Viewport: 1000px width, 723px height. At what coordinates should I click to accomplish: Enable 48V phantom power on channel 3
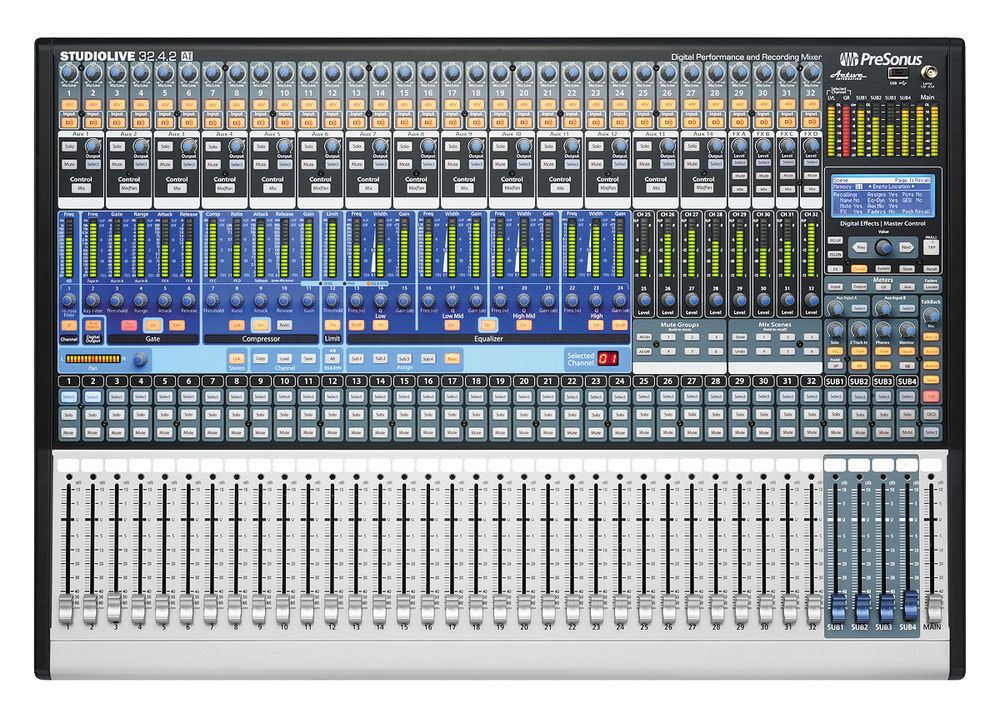click(116, 104)
